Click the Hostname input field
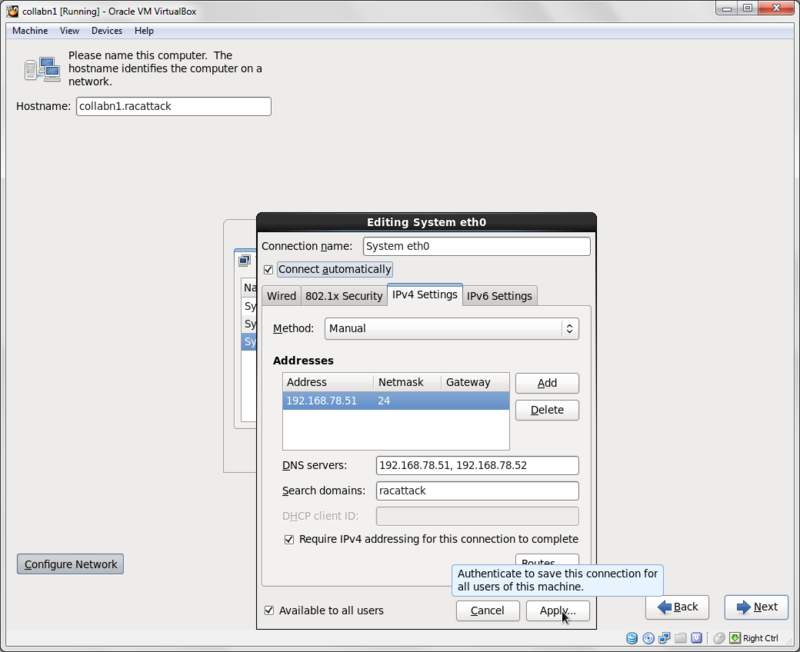The width and height of the screenshot is (800, 652). pos(173,106)
